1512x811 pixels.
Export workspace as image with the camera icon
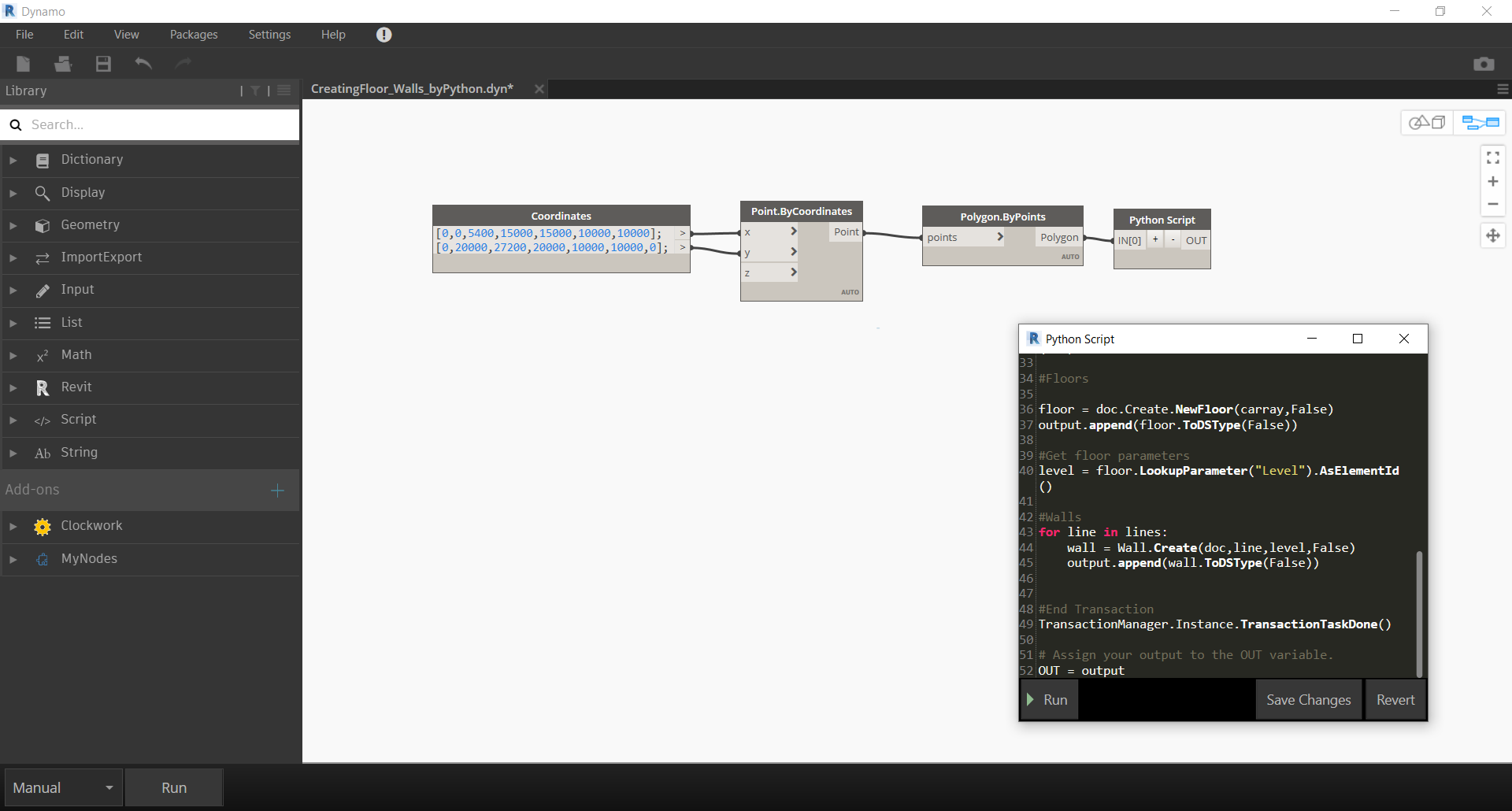[x=1484, y=64]
